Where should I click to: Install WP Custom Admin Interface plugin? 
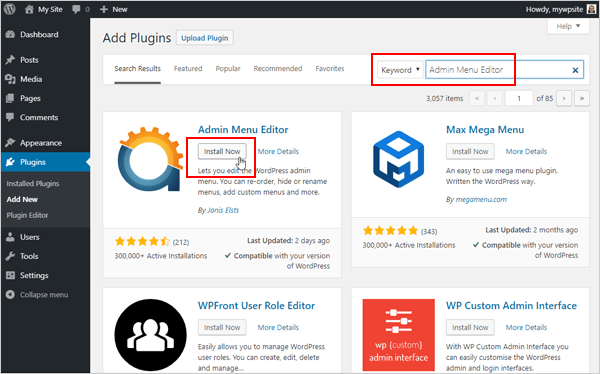point(470,327)
